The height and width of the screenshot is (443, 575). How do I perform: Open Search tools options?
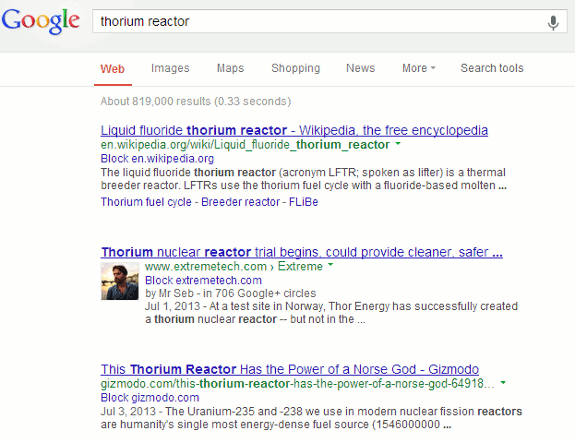(x=492, y=68)
